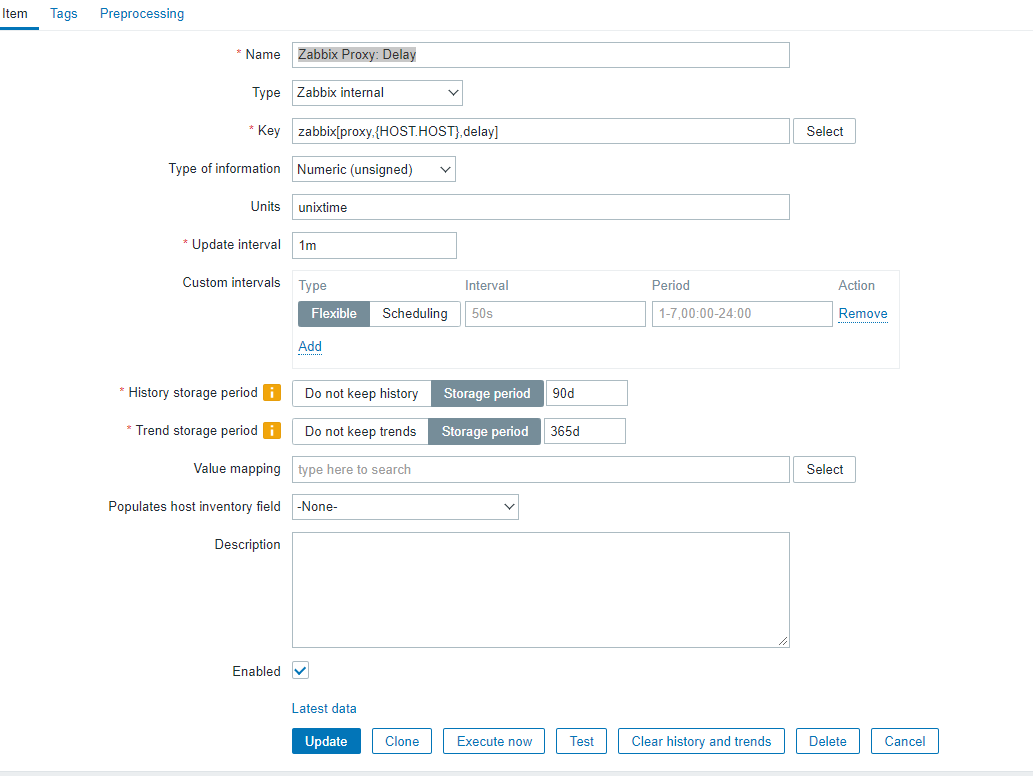Focus the Description text area
Image resolution: width=1033 pixels, height=776 pixels.
click(540, 589)
